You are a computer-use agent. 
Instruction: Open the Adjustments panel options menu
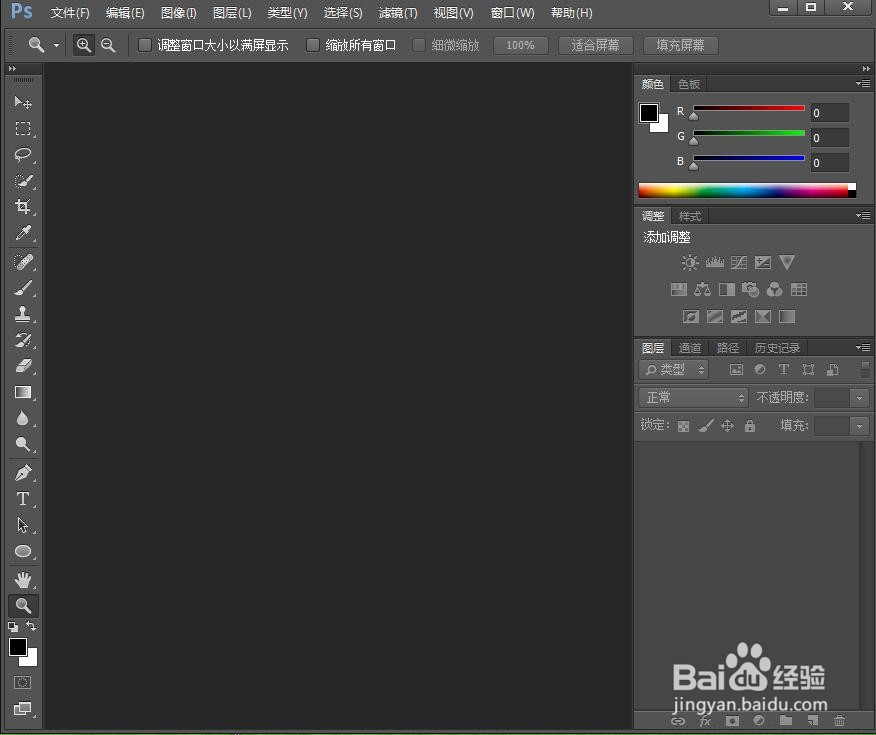(x=863, y=216)
